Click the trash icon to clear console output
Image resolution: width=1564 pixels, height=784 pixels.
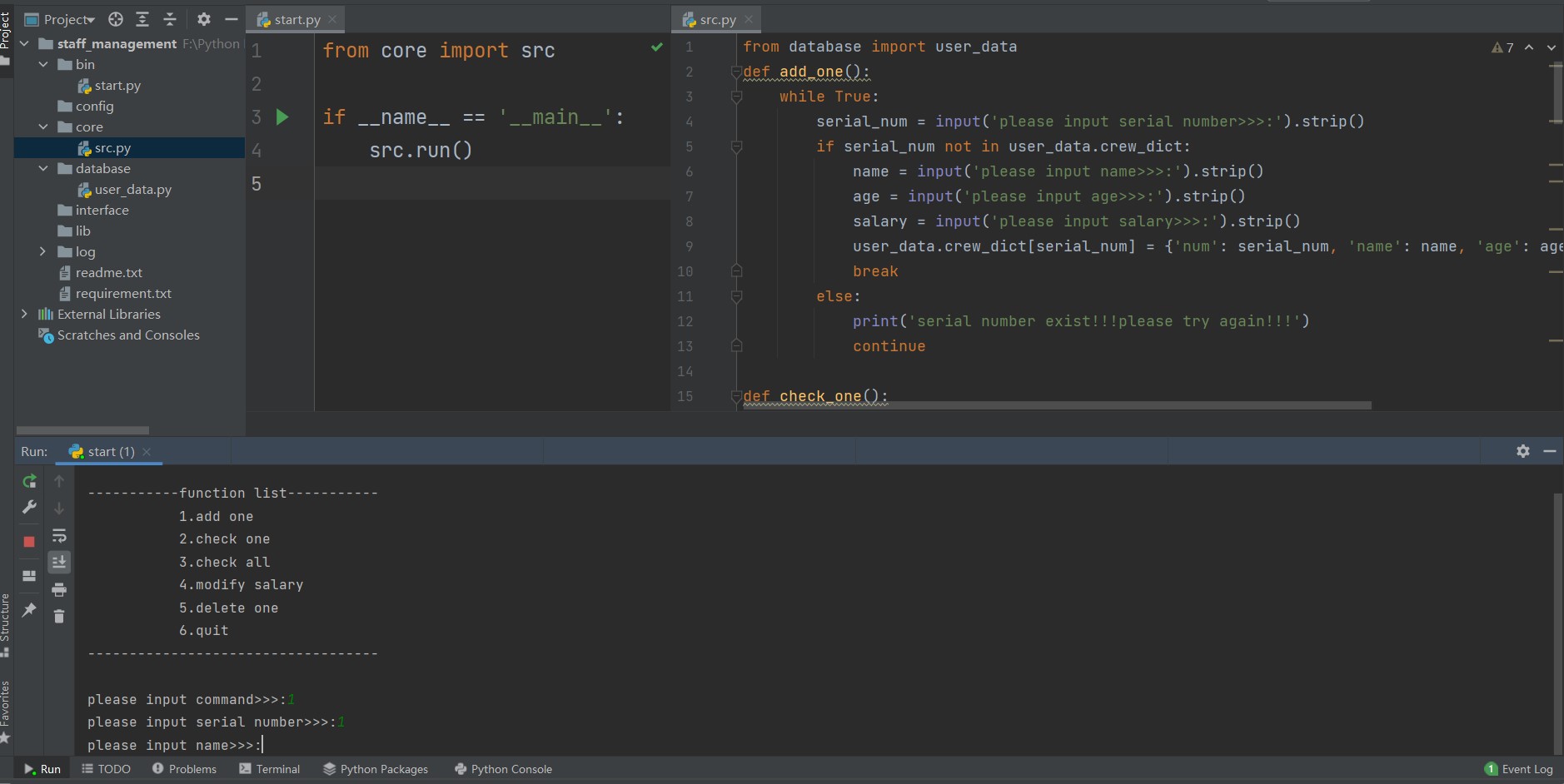pos(59,617)
